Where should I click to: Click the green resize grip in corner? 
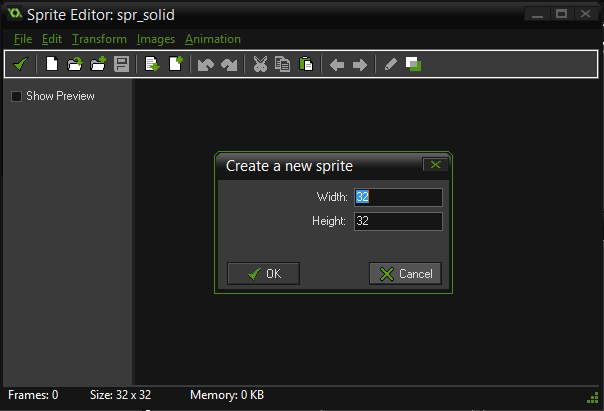[592, 398]
